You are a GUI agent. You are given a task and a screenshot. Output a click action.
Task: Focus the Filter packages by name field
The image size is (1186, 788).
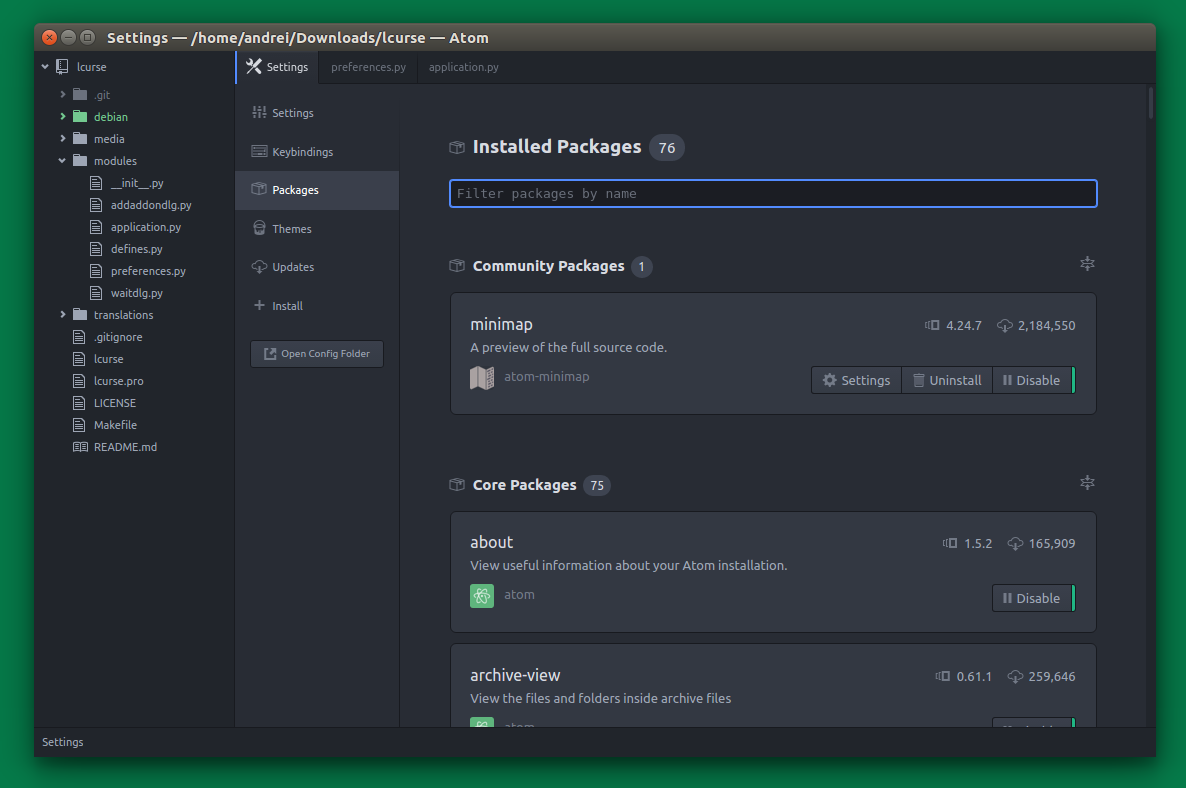tap(773, 194)
